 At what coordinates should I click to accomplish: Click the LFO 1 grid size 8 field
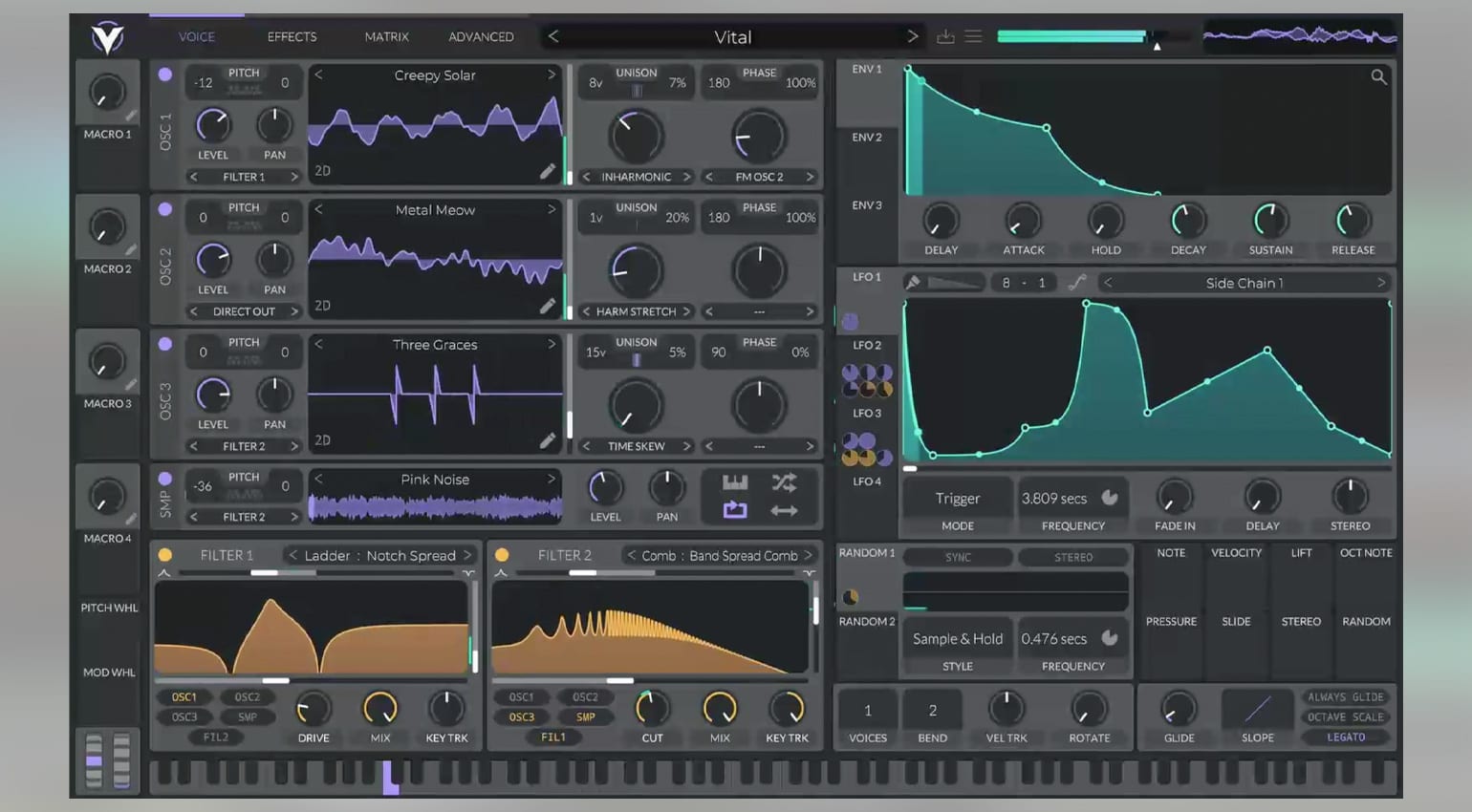point(1006,283)
